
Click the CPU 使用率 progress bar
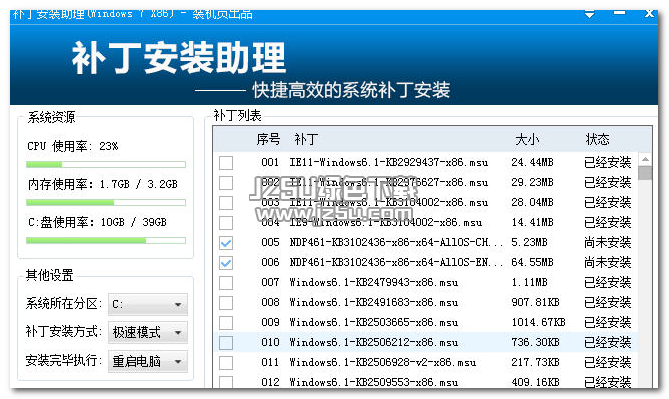pos(106,164)
